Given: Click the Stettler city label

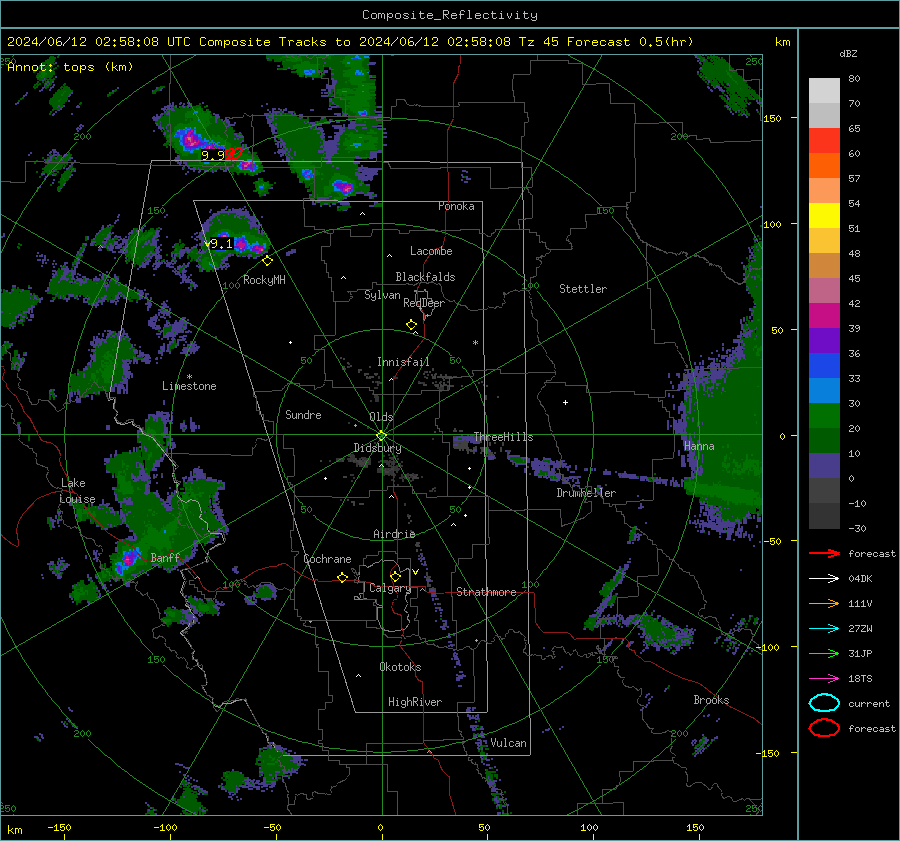Looking at the screenshot, I should click(x=583, y=289).
